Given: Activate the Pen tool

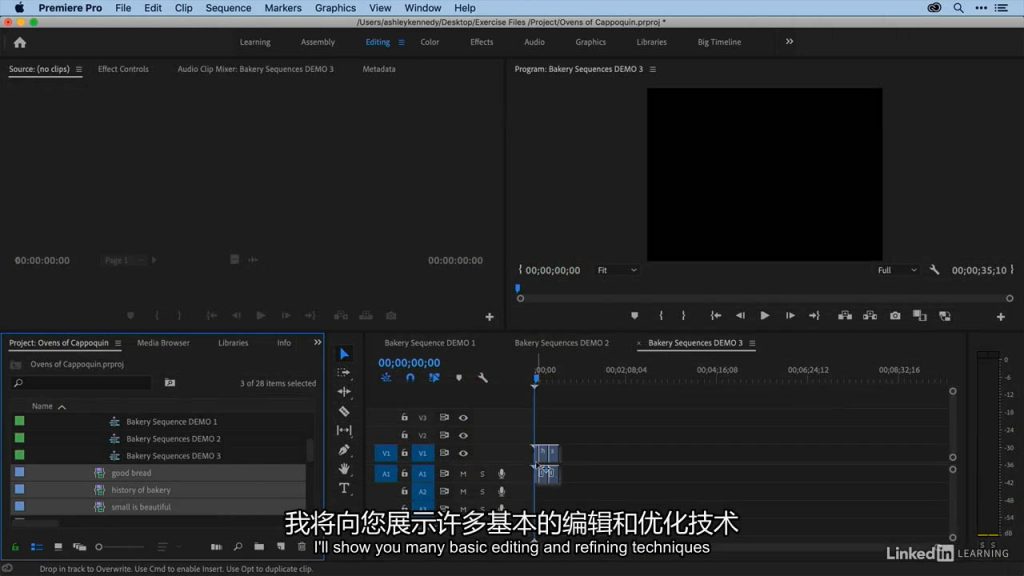Looking at the screenshot, I should pyautogui.click(x=344, y=450).
